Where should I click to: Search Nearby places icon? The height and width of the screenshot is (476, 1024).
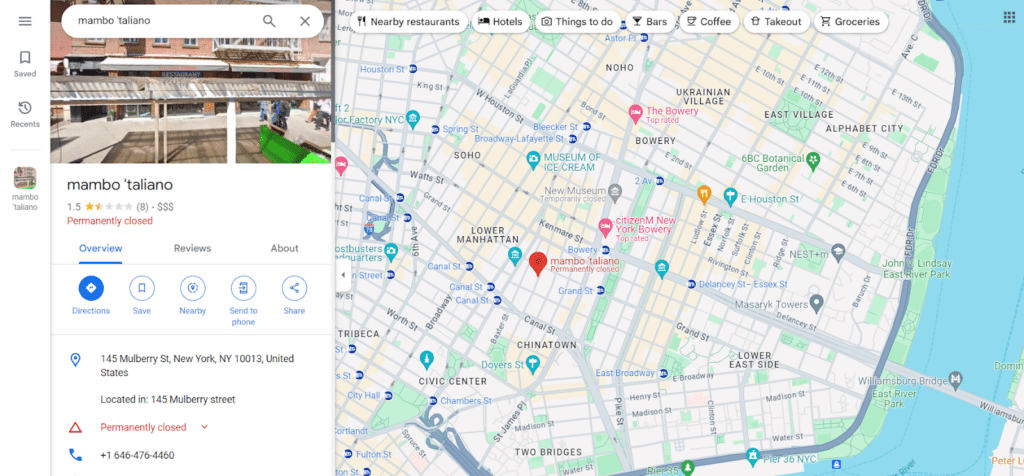coord(193,288)
